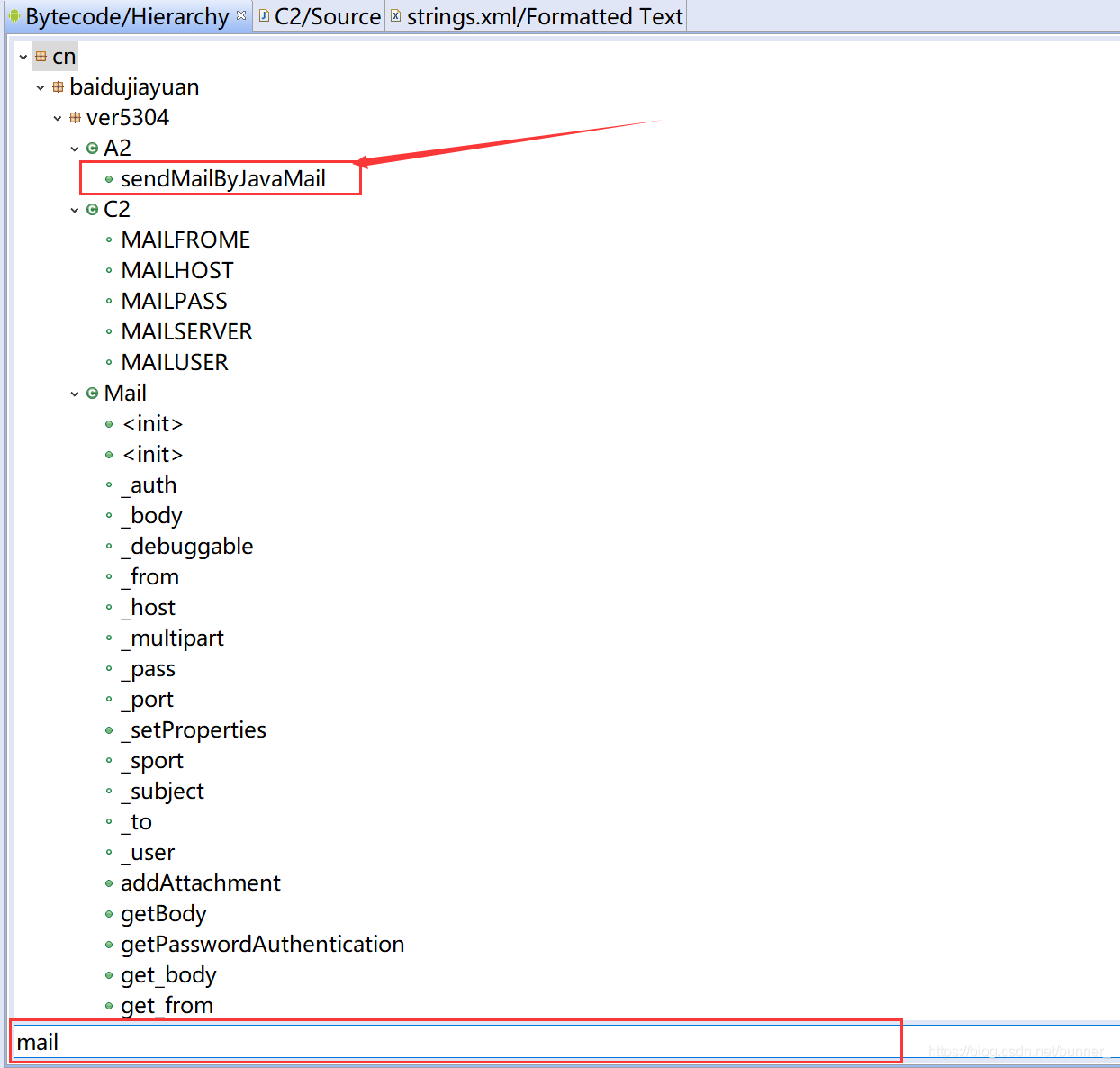Screen dimensions: 1120x1068
Task: Click the Android icon on Bytecode/Hierarchy tab
Action: pos(14,15)
